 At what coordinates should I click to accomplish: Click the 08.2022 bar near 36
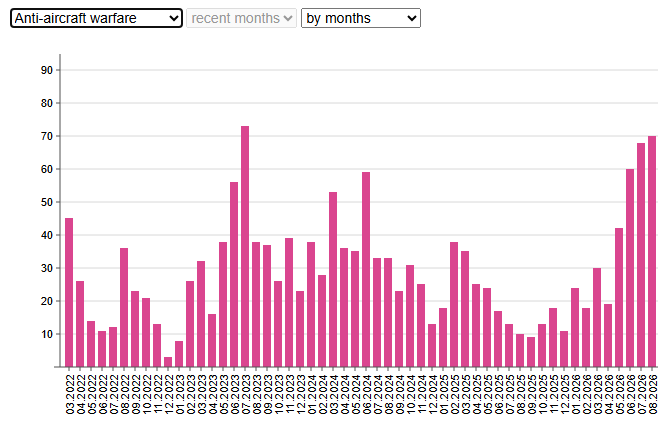[x=124, y=308]
